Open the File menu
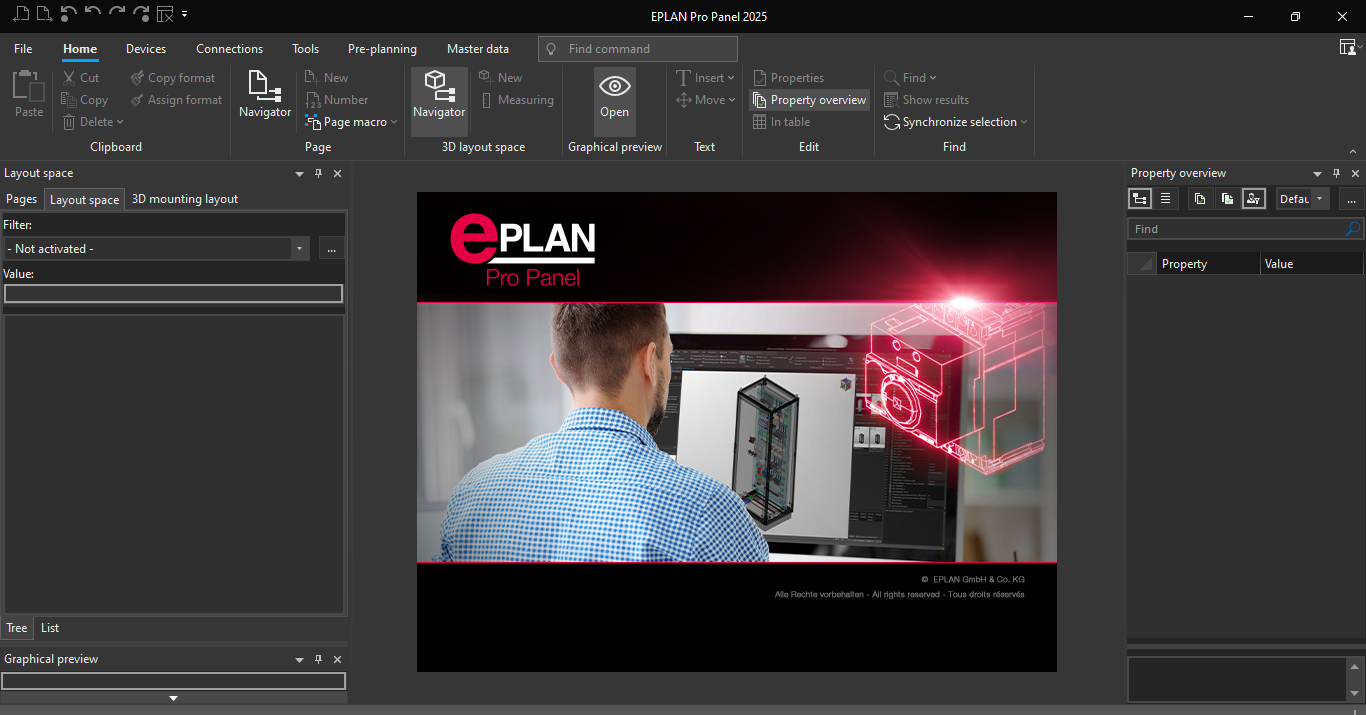The height and width of the screenshot is (715, 1366). 23,48
